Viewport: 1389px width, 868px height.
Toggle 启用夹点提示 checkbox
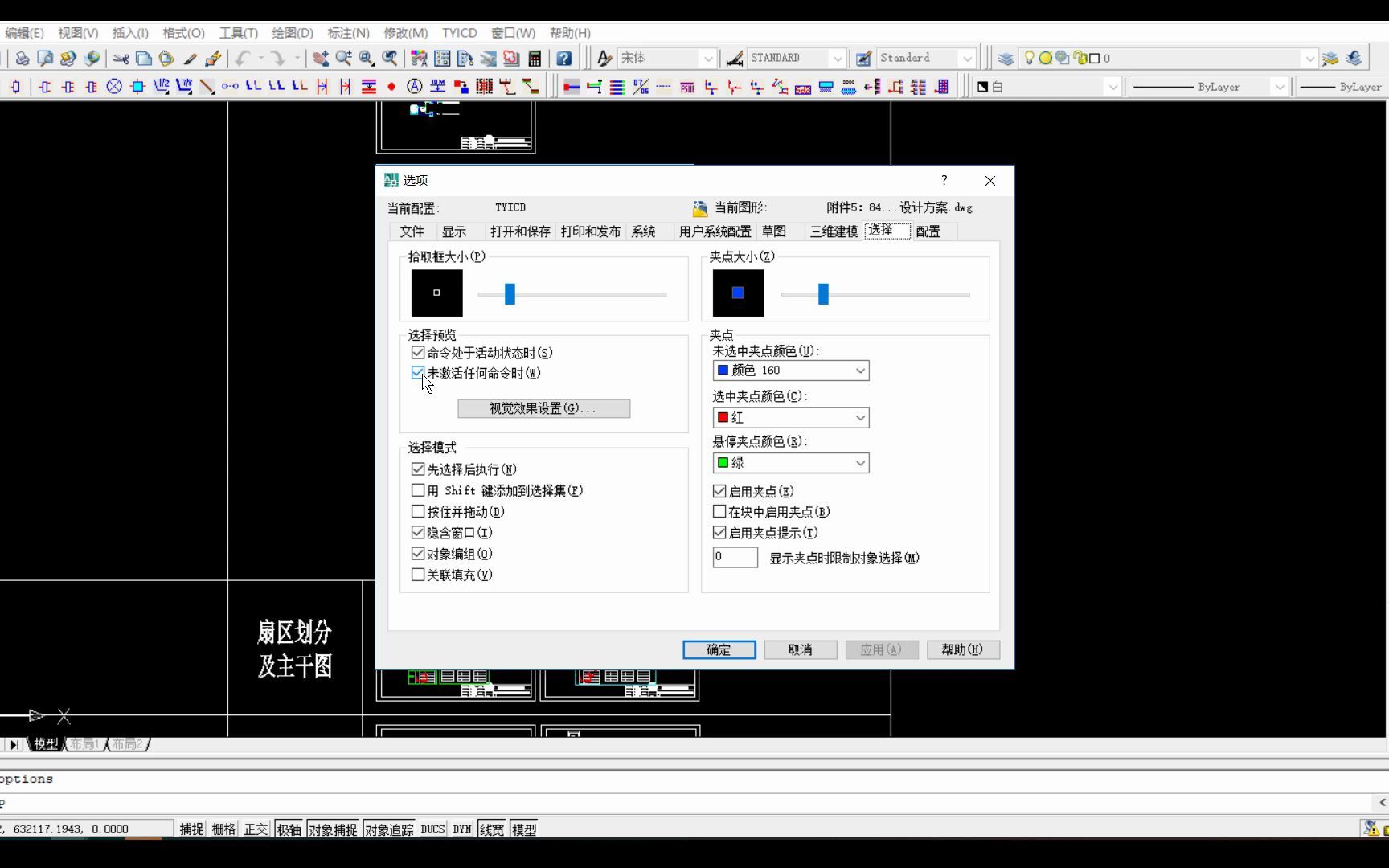[x=719, y=532]
